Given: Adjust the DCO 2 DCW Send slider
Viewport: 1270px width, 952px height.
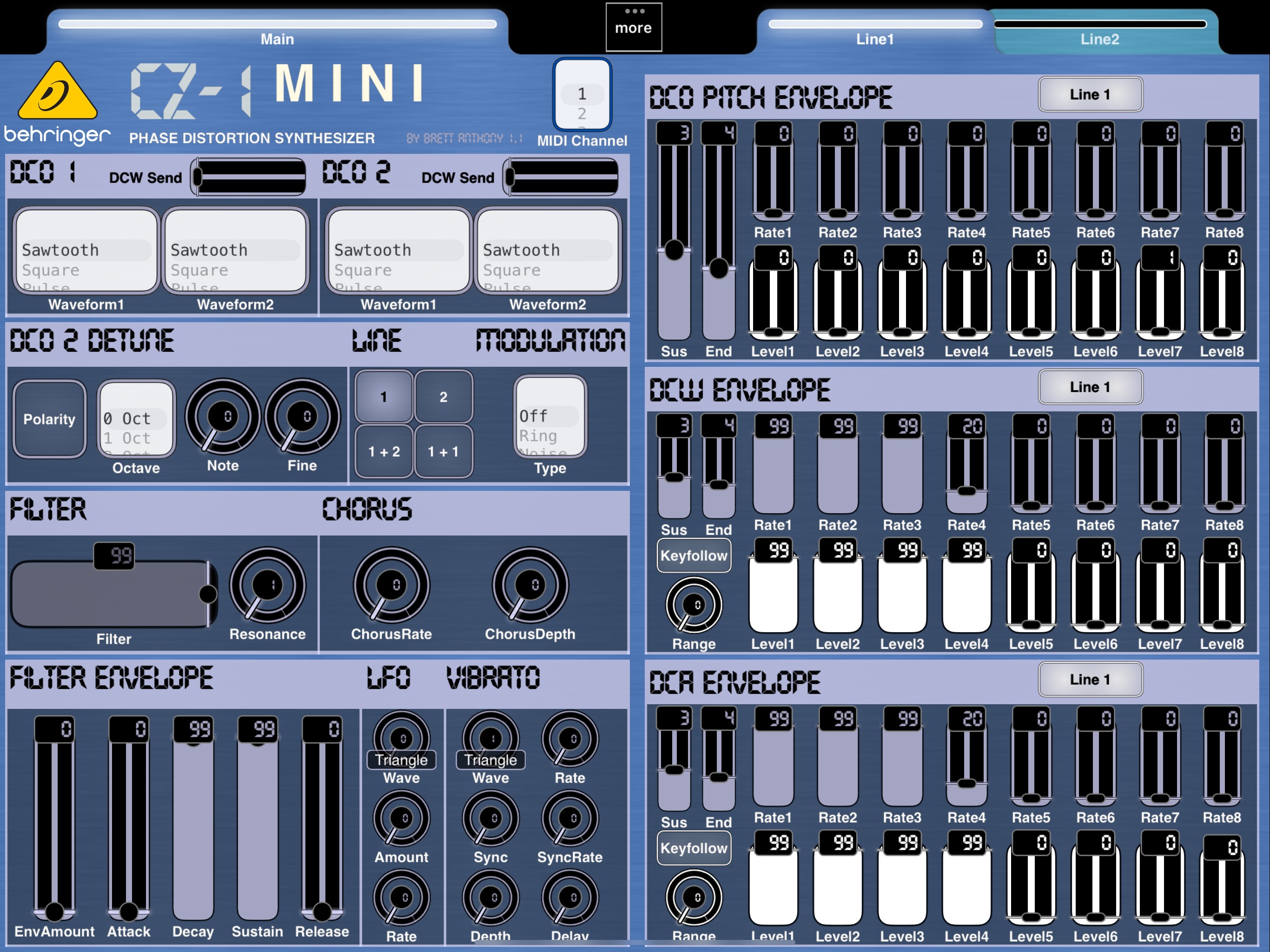Looking at the screenshot, I should [560, 177].
